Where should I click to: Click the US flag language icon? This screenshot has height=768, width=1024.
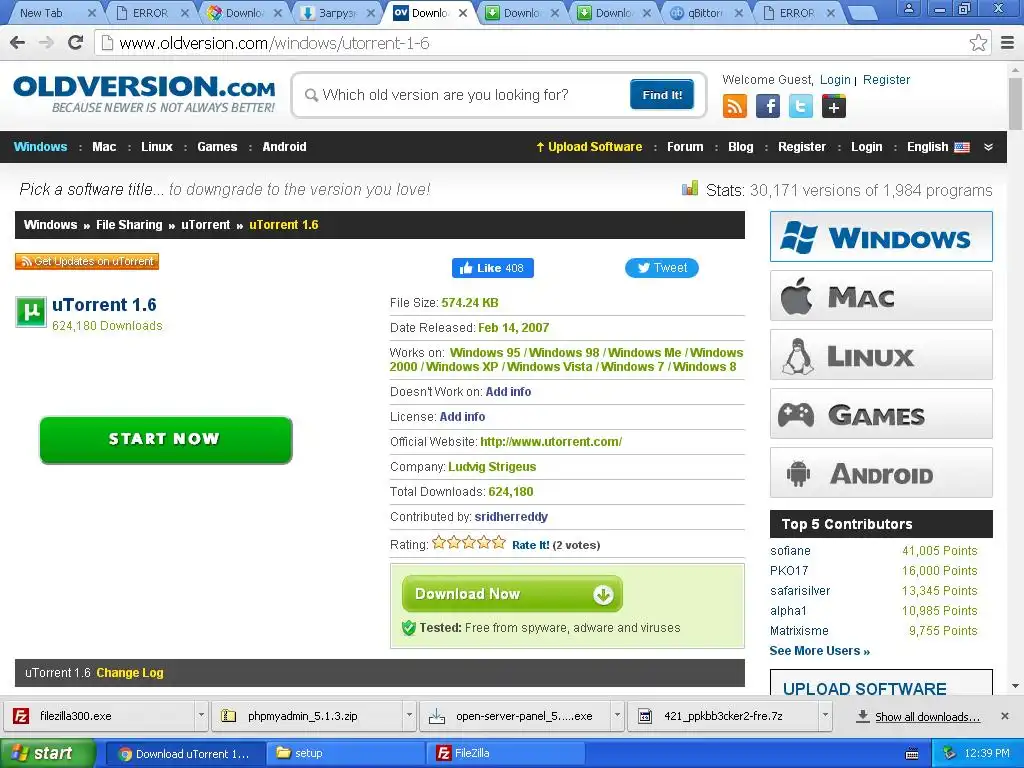click(x=962, y=147)
